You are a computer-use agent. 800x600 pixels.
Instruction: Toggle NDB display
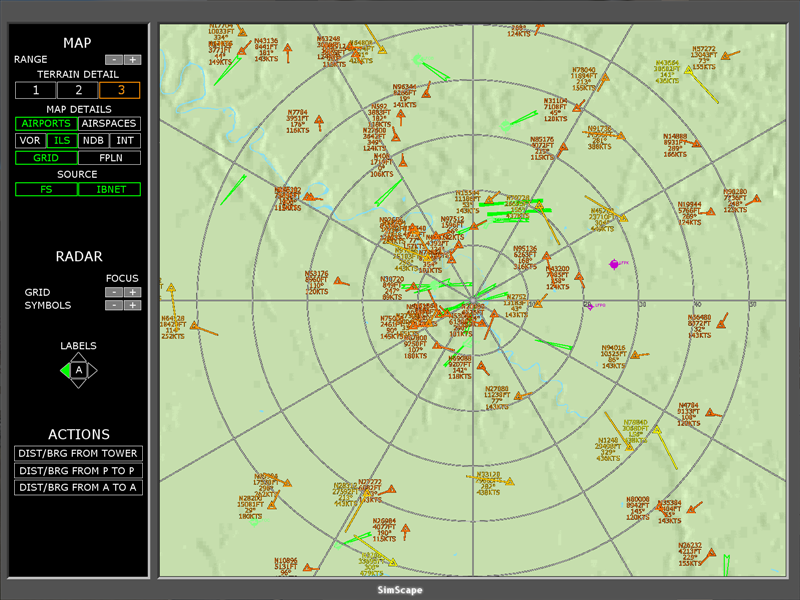[x=93, y=141]
